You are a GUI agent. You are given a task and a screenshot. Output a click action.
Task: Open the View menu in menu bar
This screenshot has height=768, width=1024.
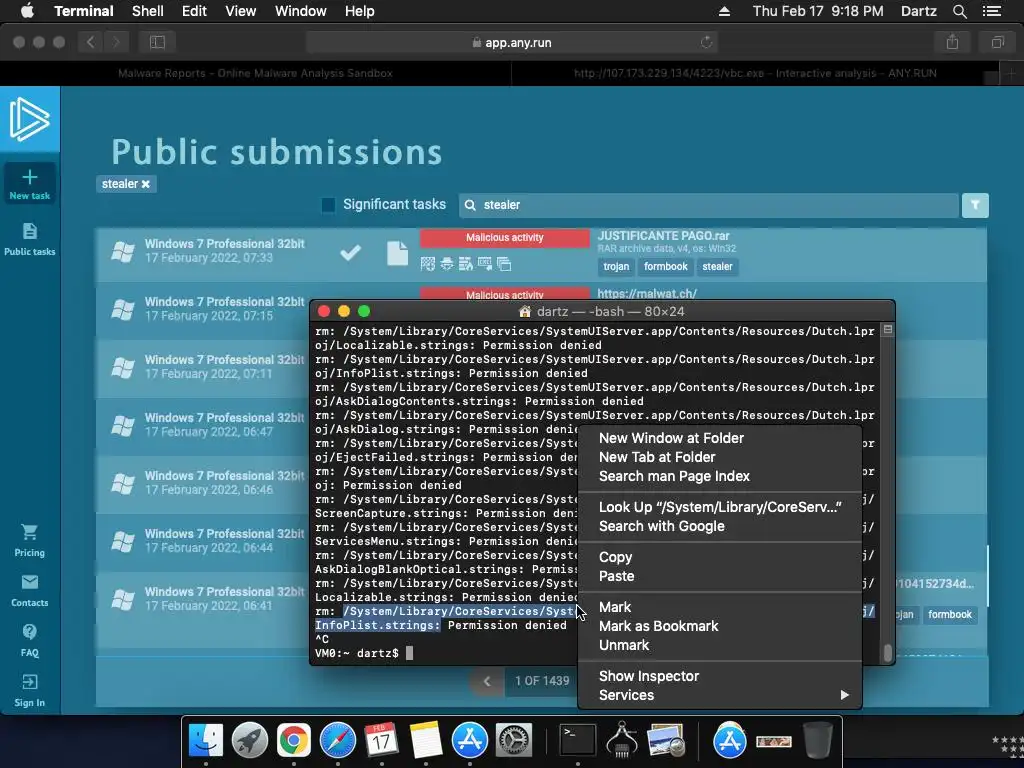[240, 11]
